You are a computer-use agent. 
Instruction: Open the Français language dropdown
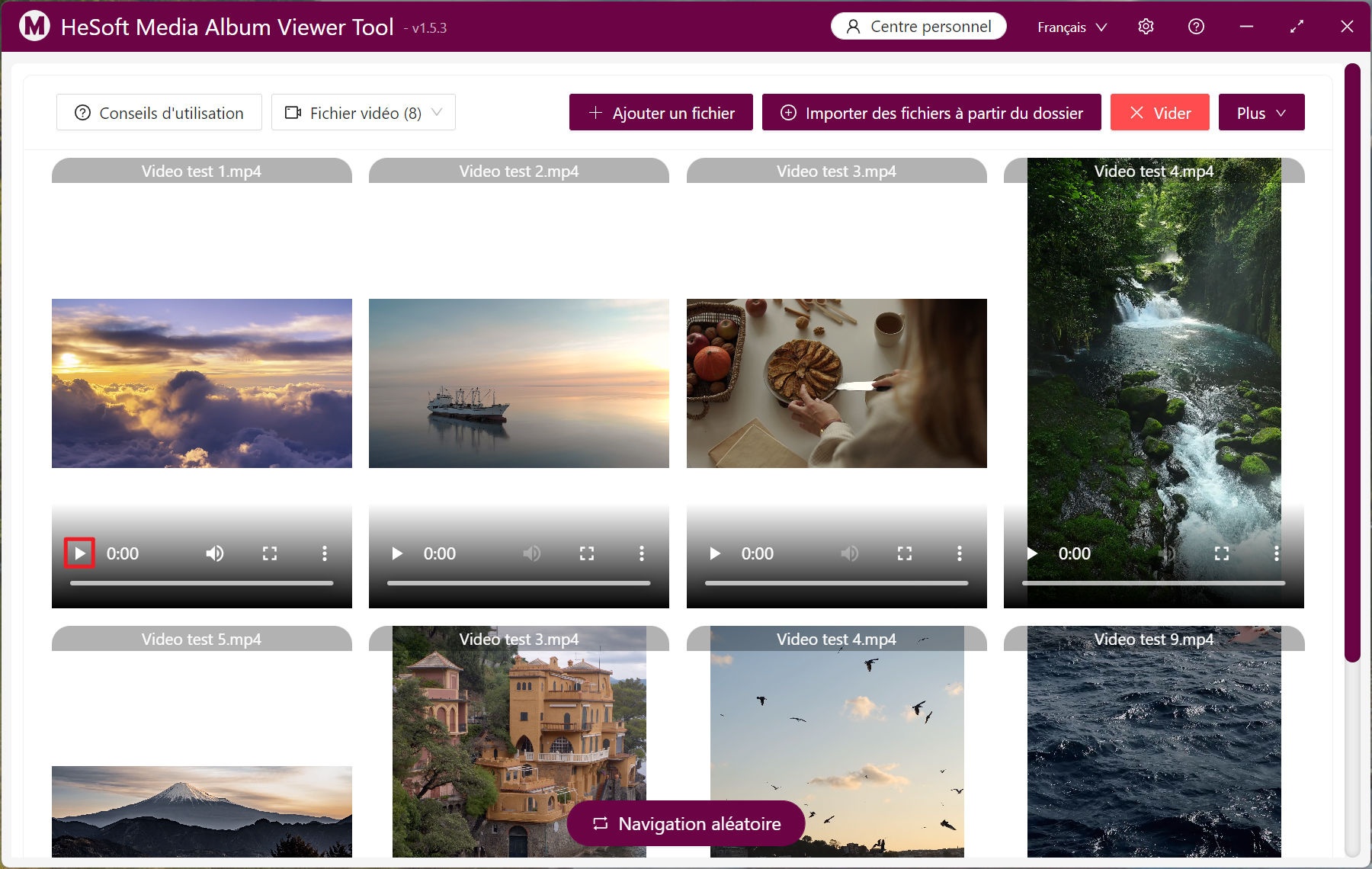[x=1072, y=27]
